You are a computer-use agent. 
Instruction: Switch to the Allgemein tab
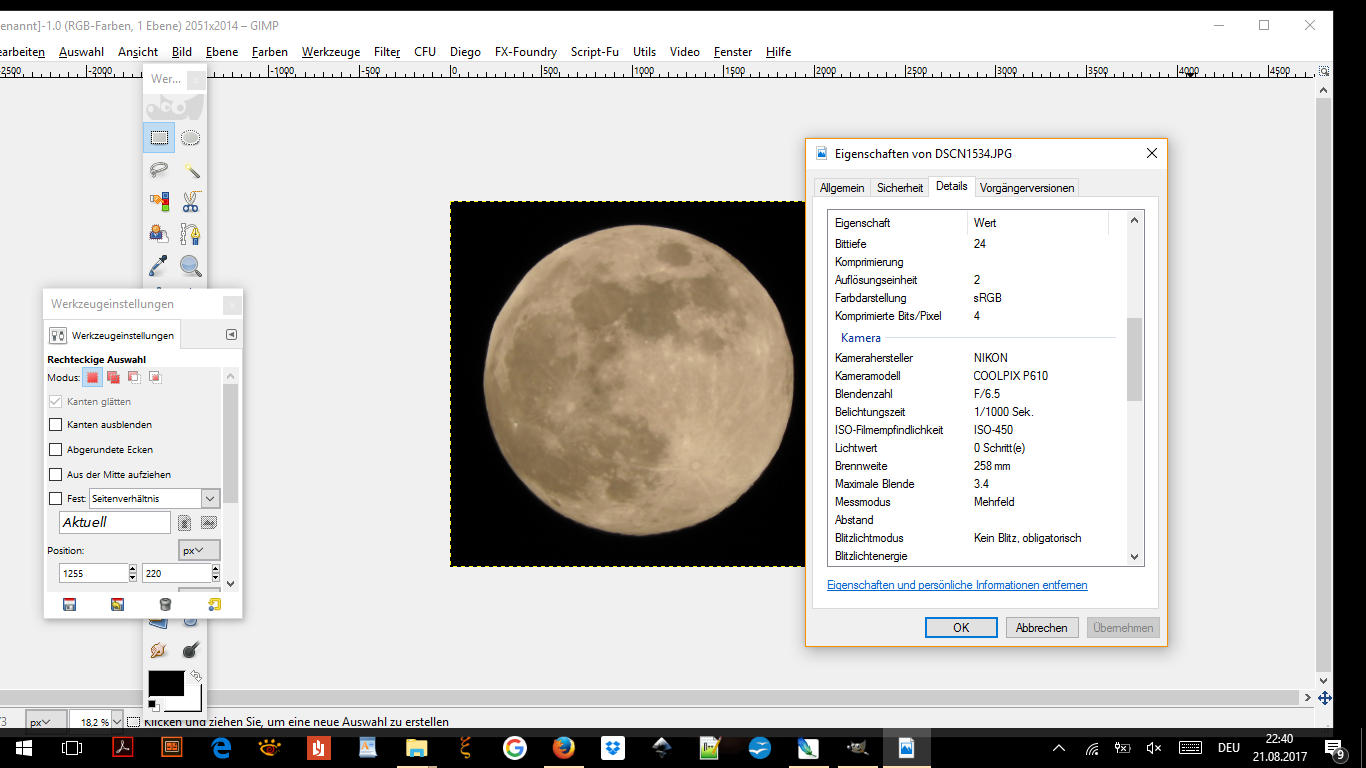point(841,188)
